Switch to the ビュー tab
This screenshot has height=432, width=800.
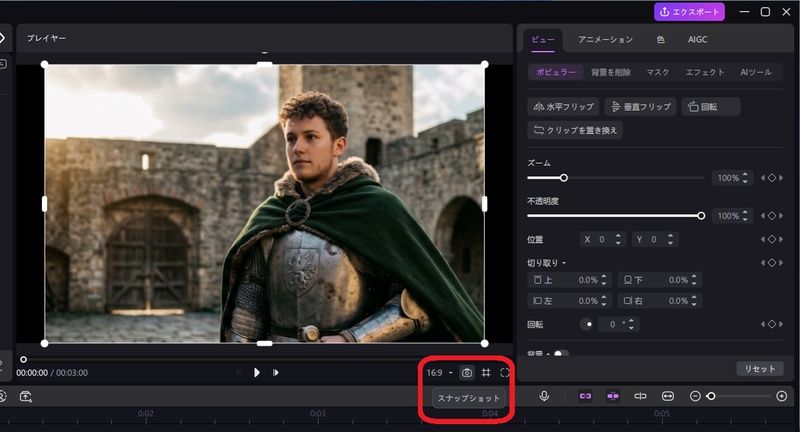coord(543,40)
